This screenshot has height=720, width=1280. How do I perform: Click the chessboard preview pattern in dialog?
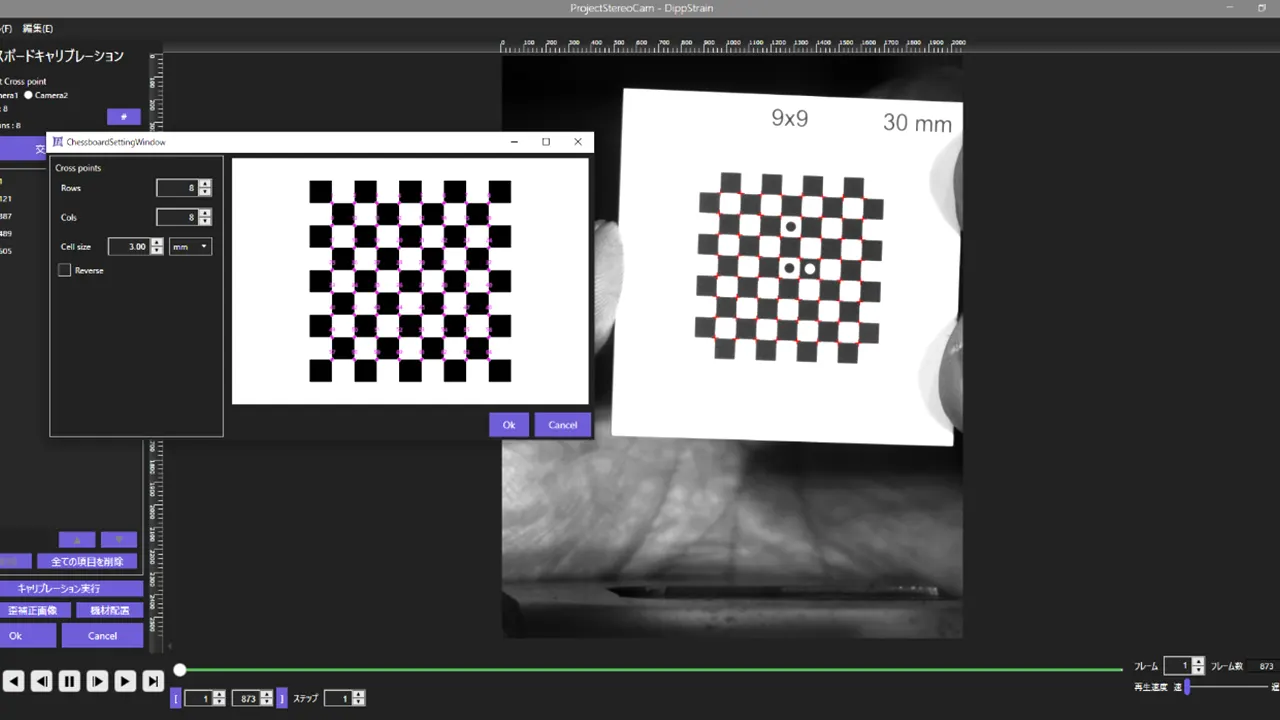point(410,281)
